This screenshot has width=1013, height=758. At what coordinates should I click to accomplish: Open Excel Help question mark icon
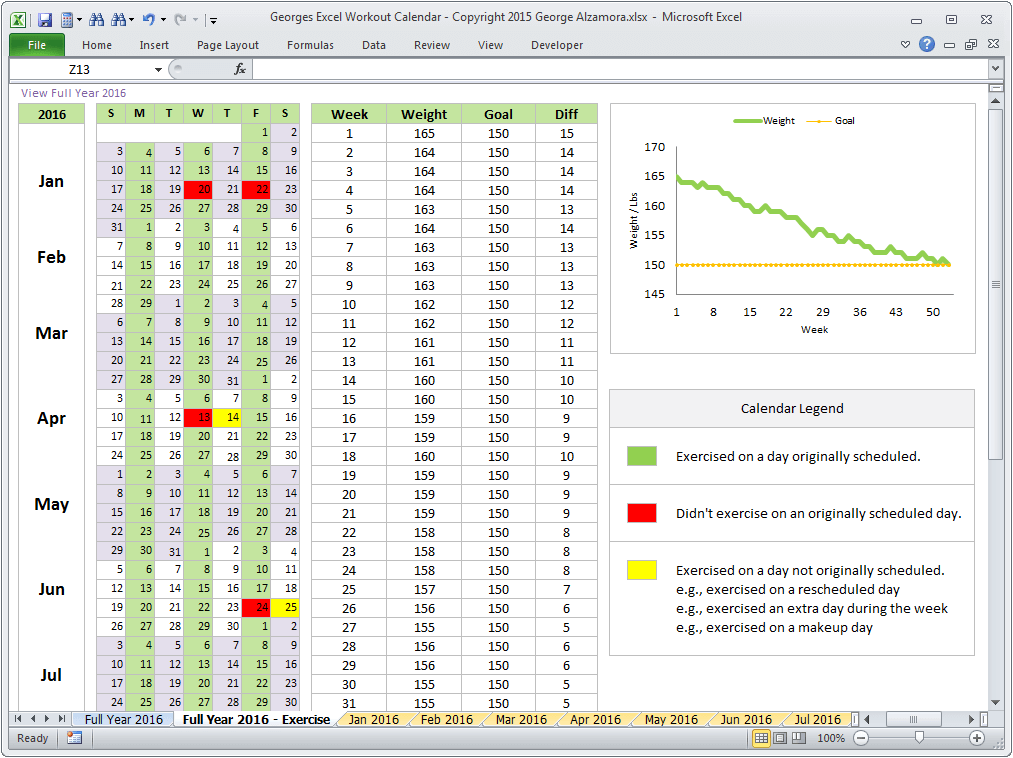[x=926, y=44]
